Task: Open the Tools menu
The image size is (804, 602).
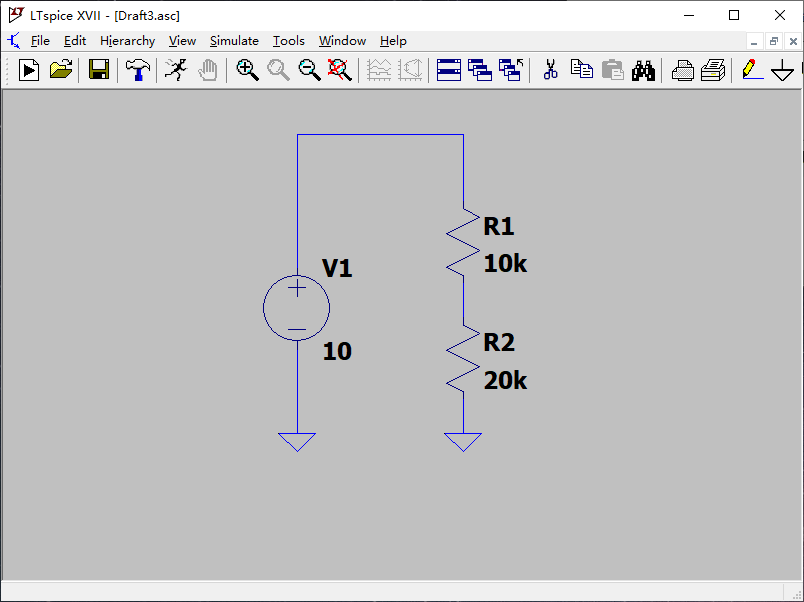Action: (x=289, y=41)
